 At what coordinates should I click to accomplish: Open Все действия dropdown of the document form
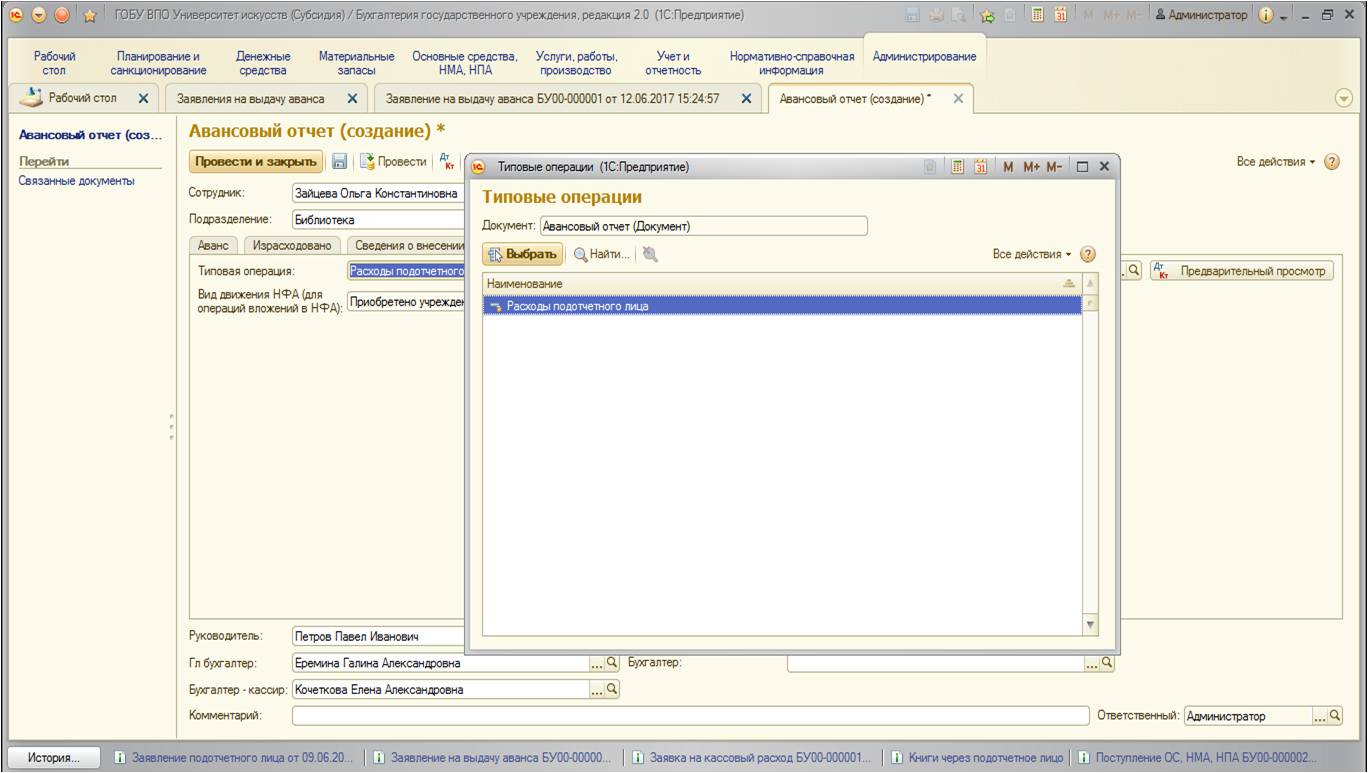click(x=1276, y=162)
